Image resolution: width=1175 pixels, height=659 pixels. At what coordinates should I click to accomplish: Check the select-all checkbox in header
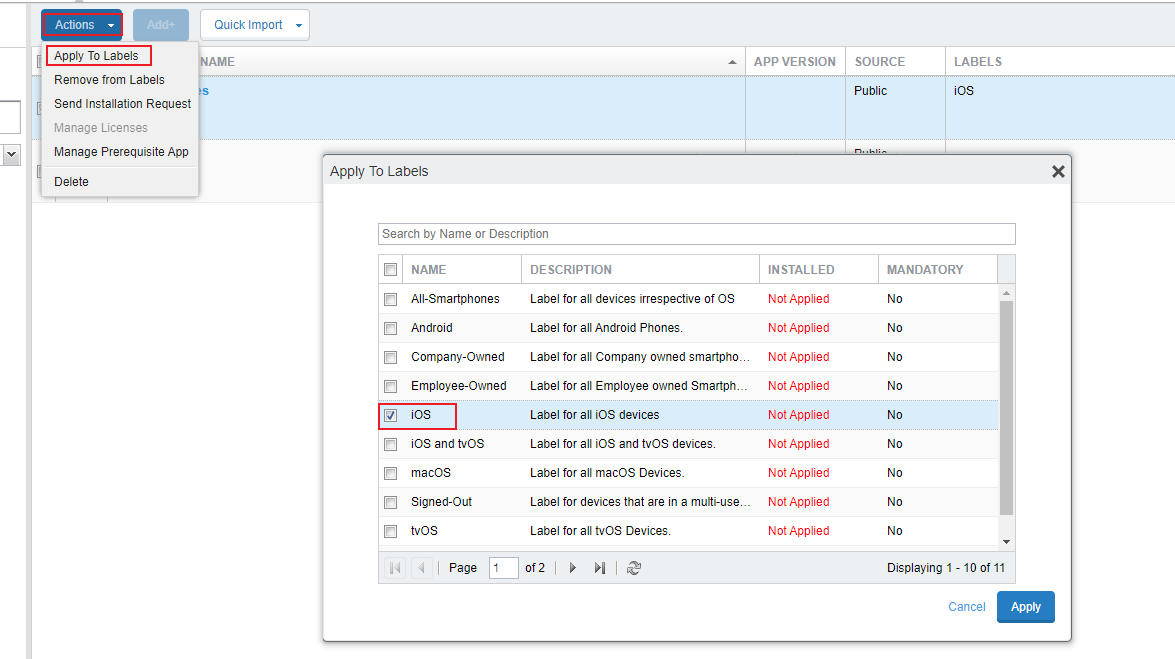click(x=391, y=269)
